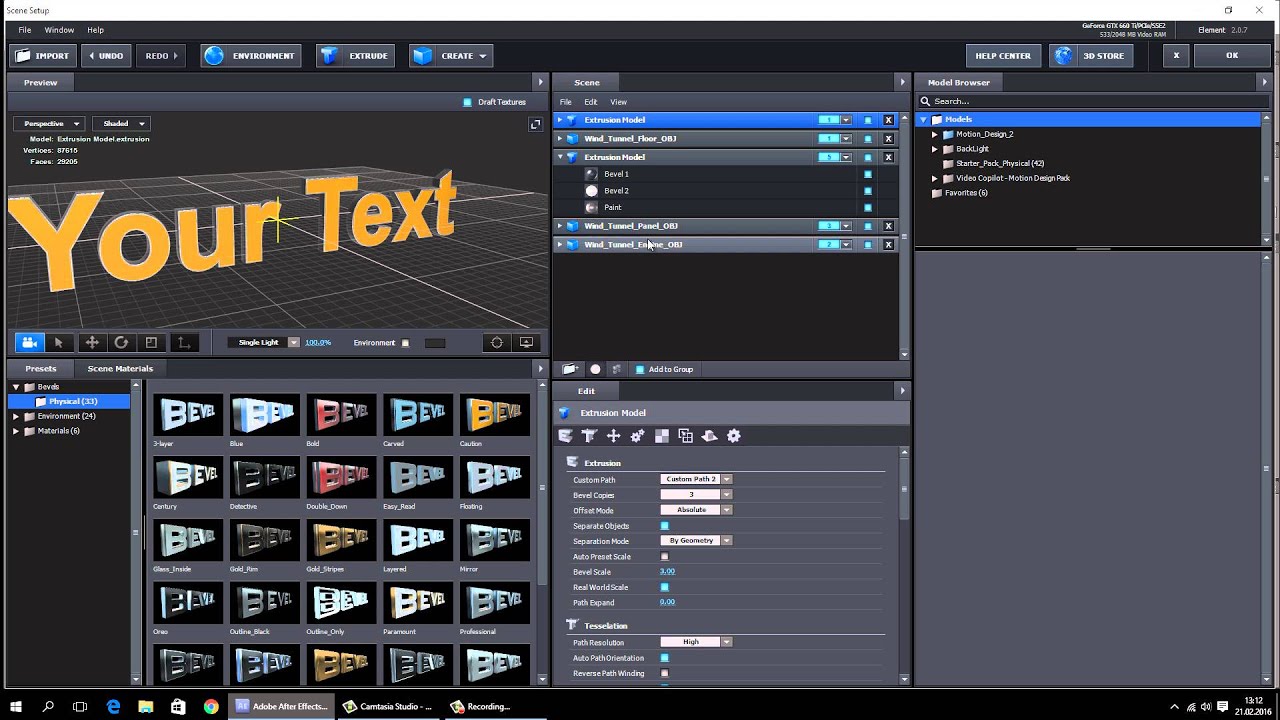Open the selection grid icon in Edit toolbar

[685, 436]
